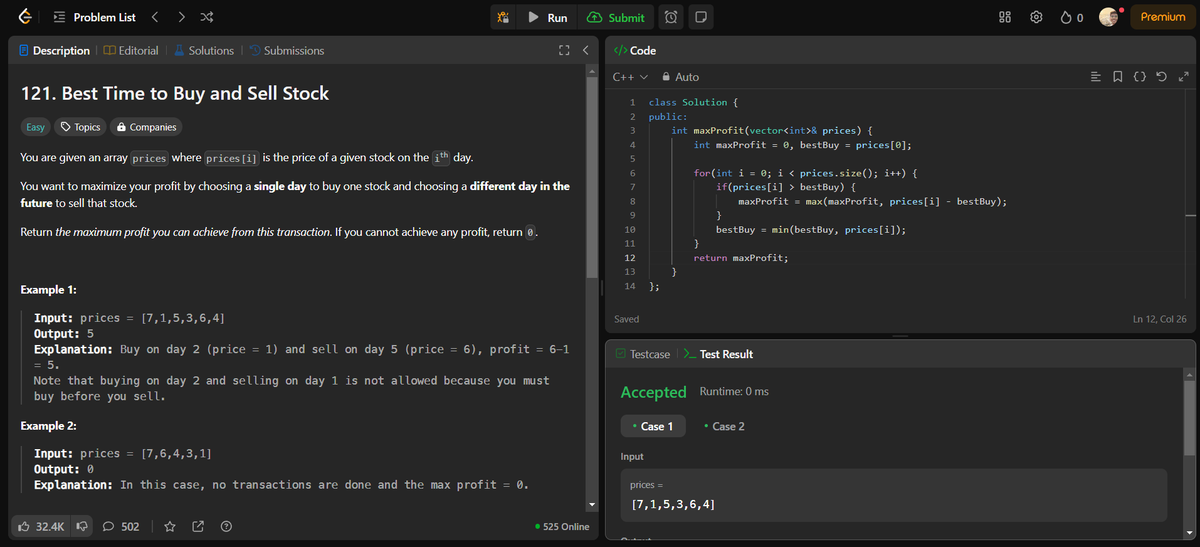Select Case 1 result

click(x=652, y=426)
